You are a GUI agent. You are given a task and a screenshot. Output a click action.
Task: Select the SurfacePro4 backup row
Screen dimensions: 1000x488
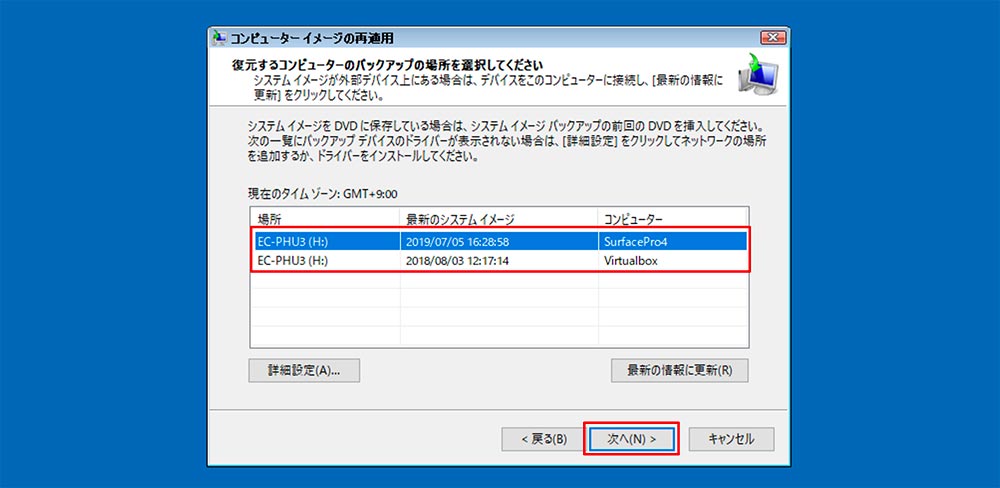[x=499, y=242]
